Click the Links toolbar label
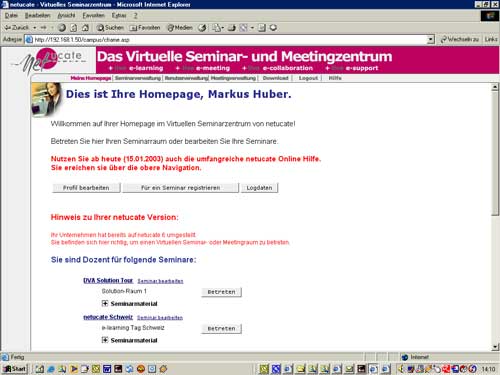The height and width of the screenshot is (375, 500). click(491, 40)
